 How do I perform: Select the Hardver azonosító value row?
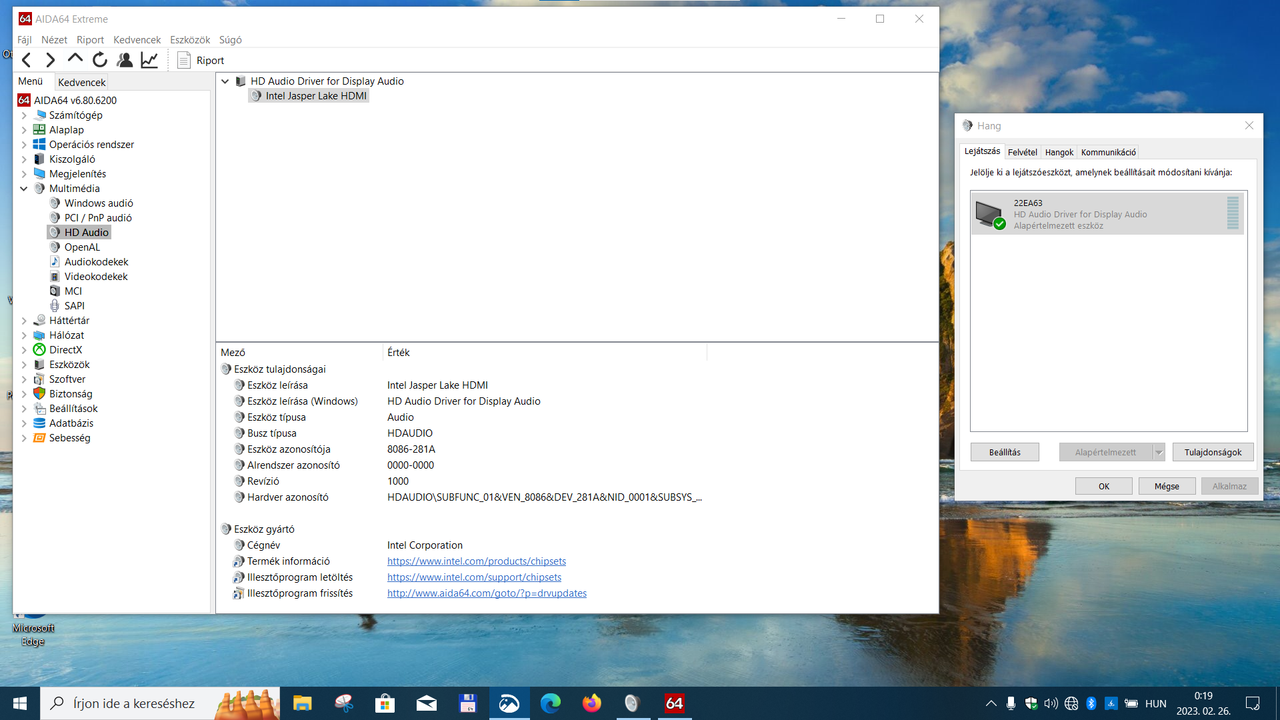click(x=544, y=497)
